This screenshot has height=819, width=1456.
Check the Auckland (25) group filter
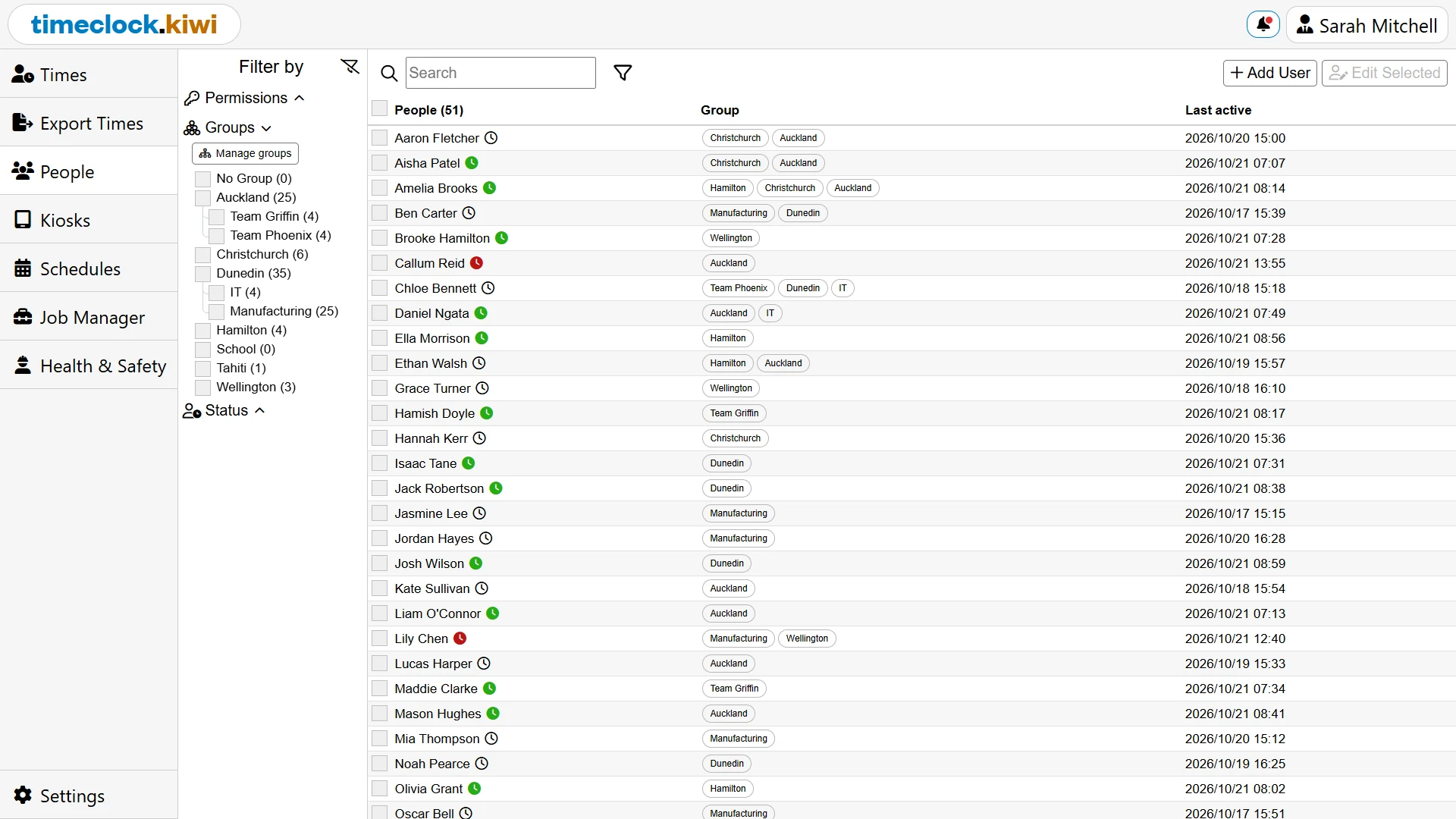tap(202, 198)
